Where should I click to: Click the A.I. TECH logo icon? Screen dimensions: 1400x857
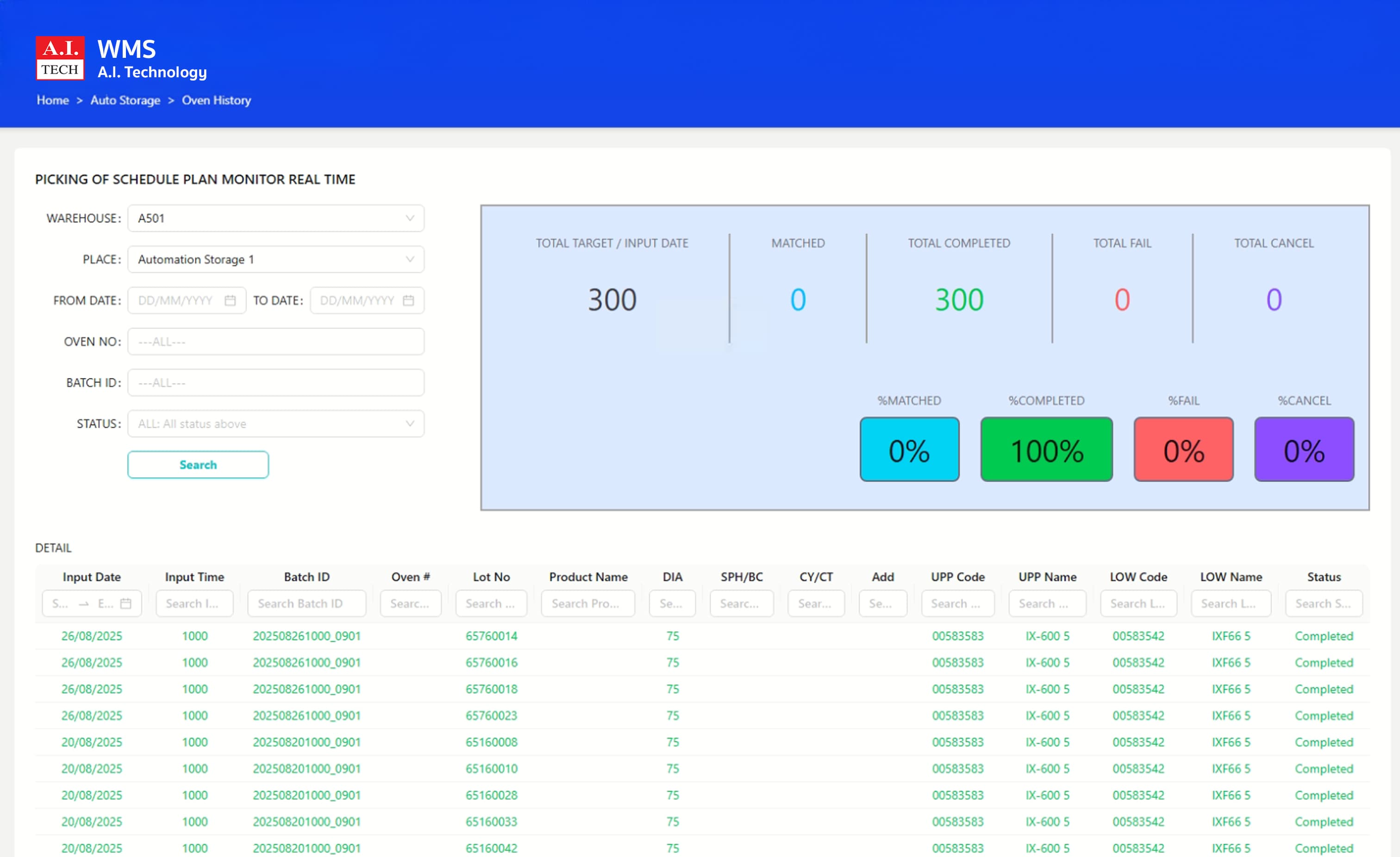(x=60, y=58)
